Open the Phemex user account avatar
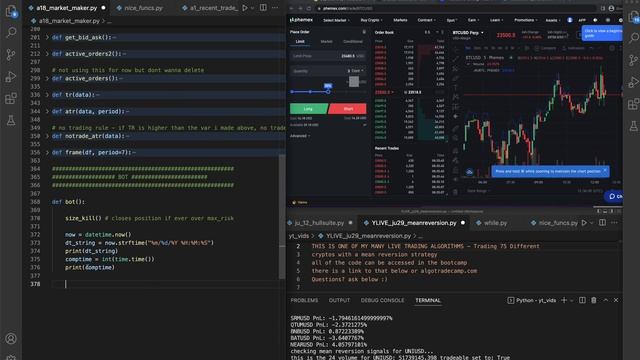Viewport: 640px width, 360px height. (570, 20)
